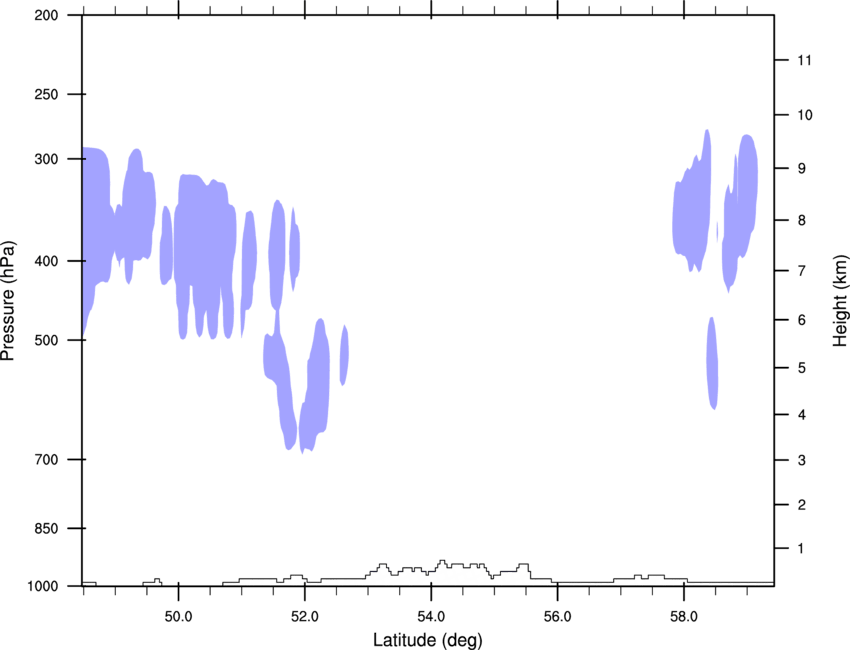Click the small isolated blob near 52.6 latitude
The image size is (850, 650).
[x=344, y=355]
